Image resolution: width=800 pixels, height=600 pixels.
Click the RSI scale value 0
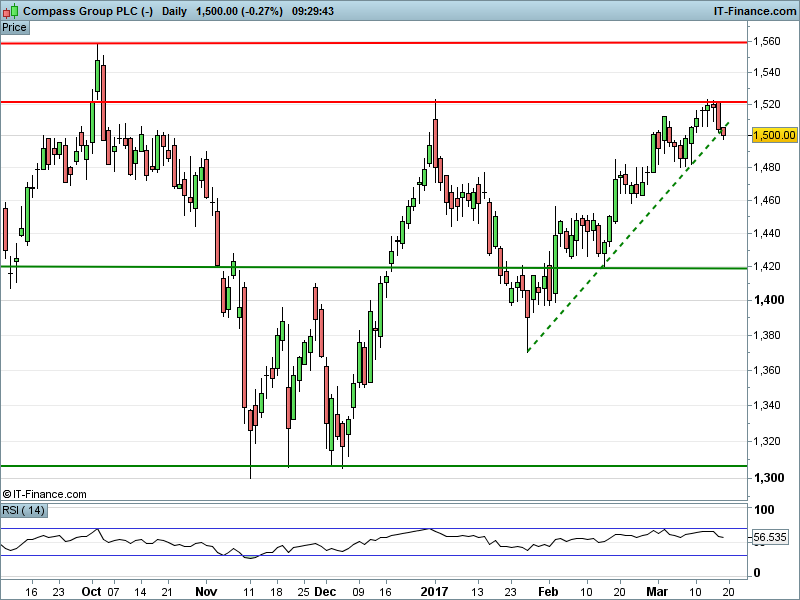[757, 573]
